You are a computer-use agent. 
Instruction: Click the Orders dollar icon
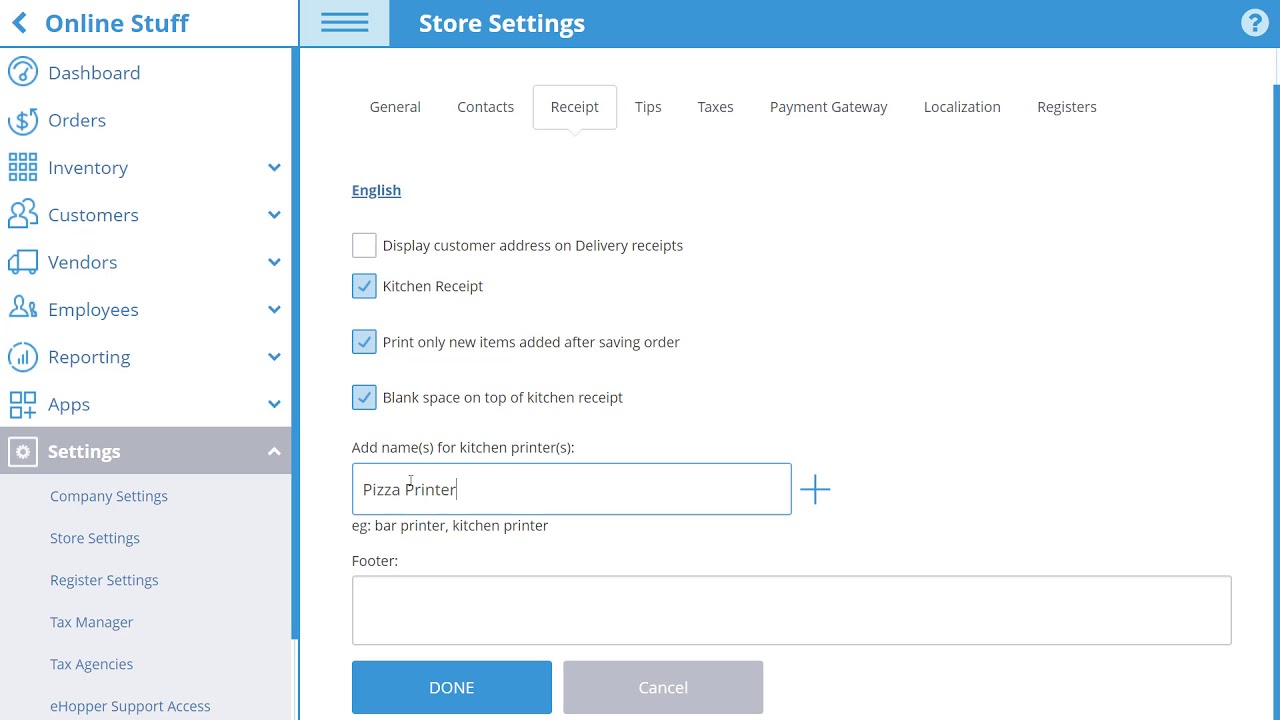[23, 120]
